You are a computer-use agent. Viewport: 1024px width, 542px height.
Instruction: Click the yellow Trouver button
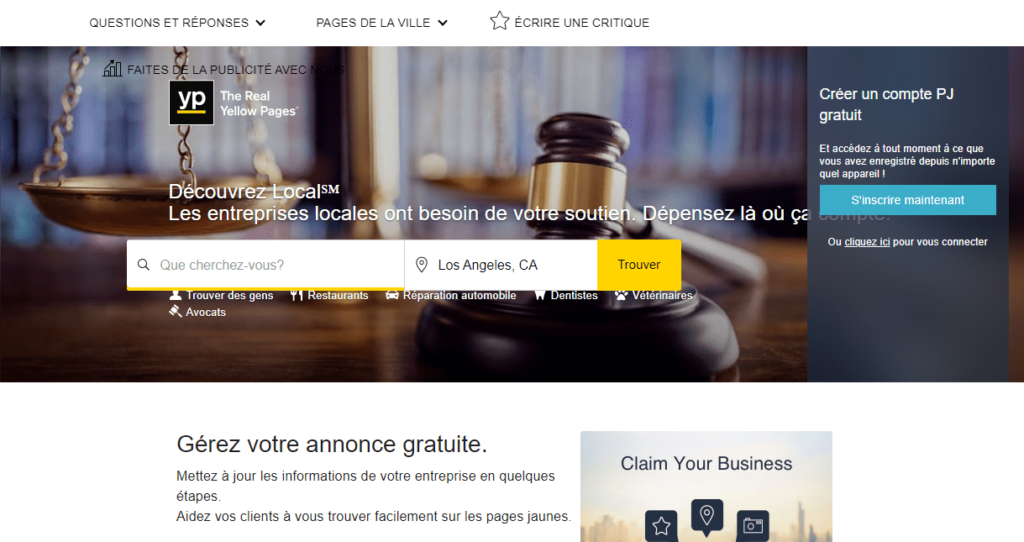tap(639, 264)
